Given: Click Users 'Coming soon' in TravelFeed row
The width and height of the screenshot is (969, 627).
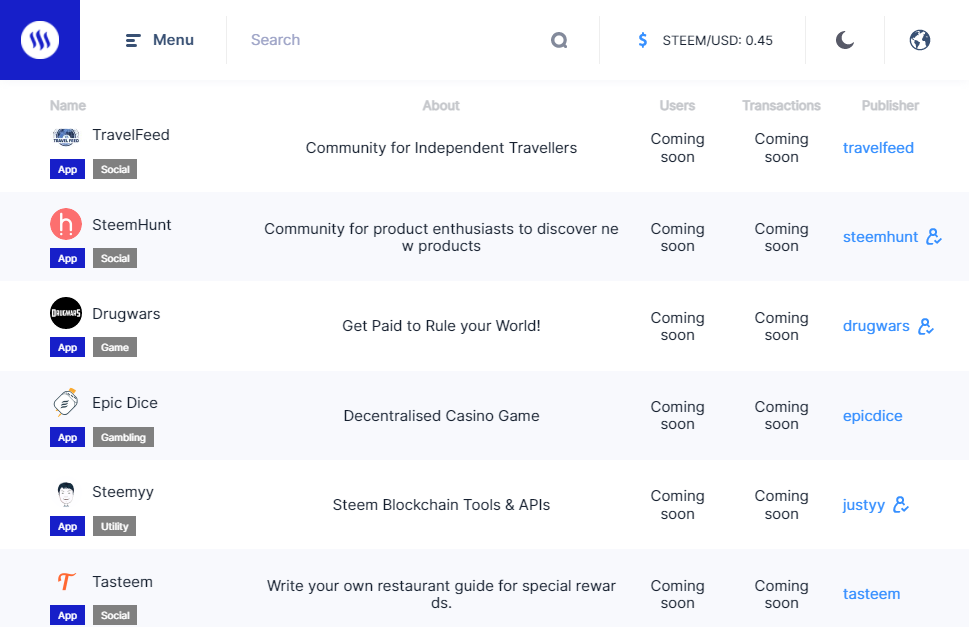Looking at the screenshot, I should [677, 148].
